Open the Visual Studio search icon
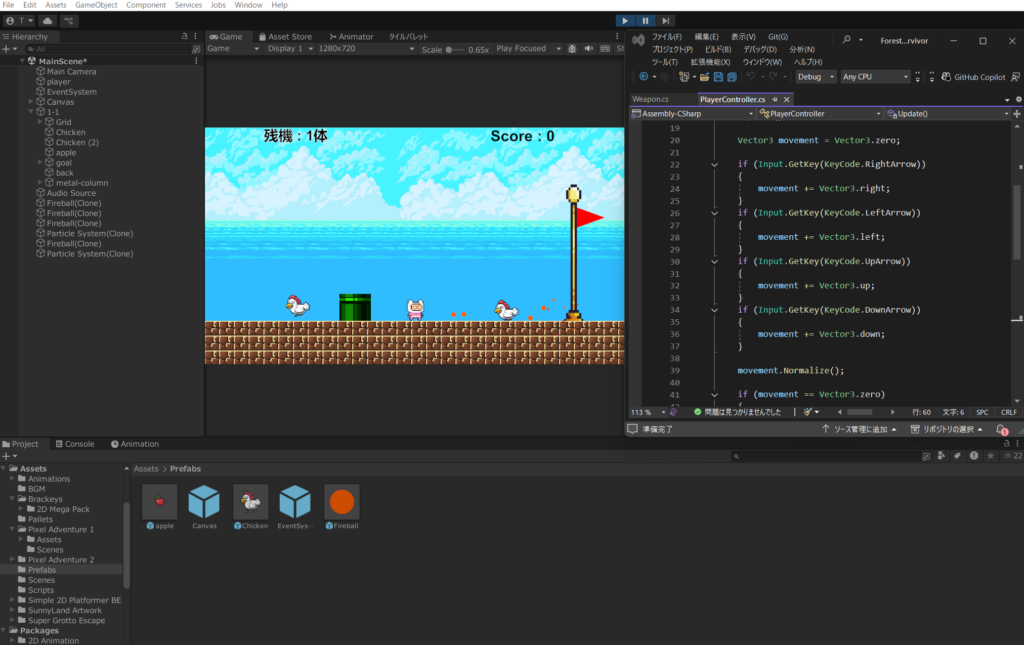This screenshot has height=645, width=1024. pos(847,40)
